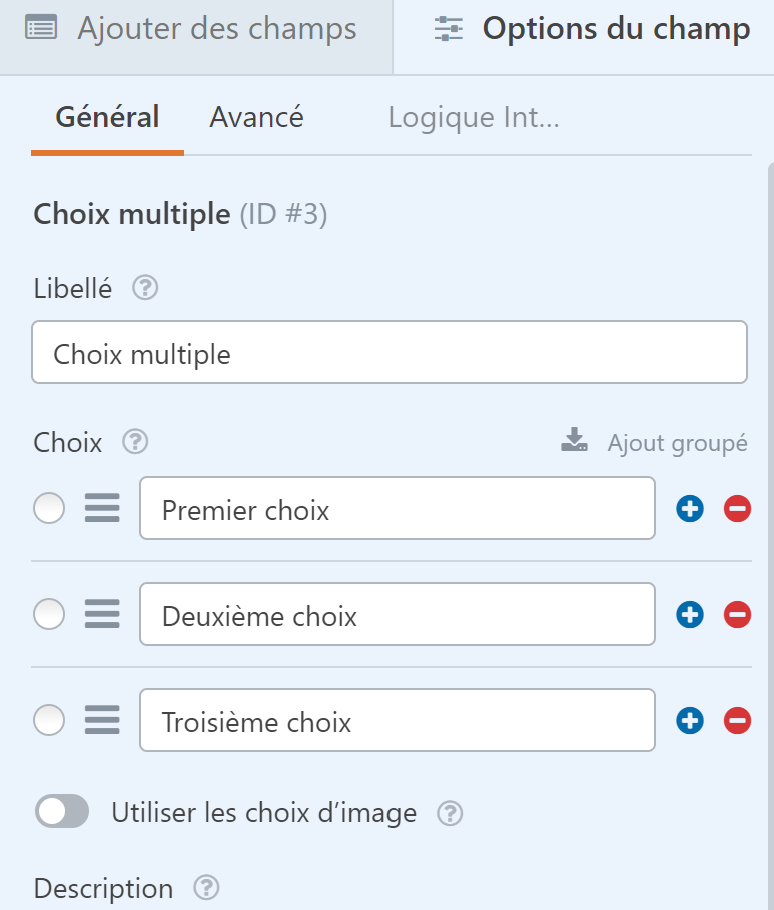This screenshot has height=910, width=774.
Task: Enable Utiliser les choix d'image toggle
Action: click(62, 811)
